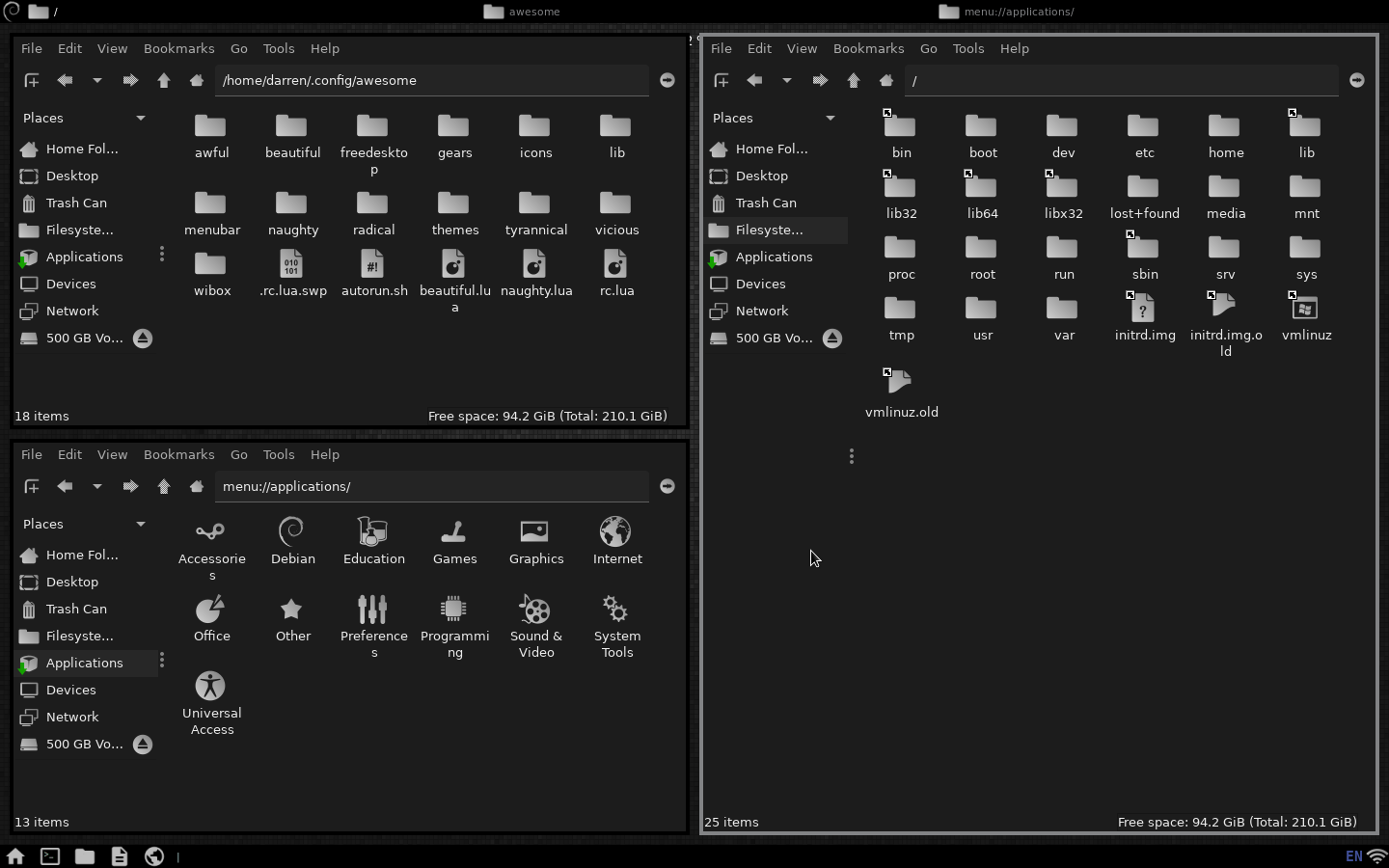1389x868 pixels.
Task: Click the menu://applications/ path field
Action: tap(432, 486)
